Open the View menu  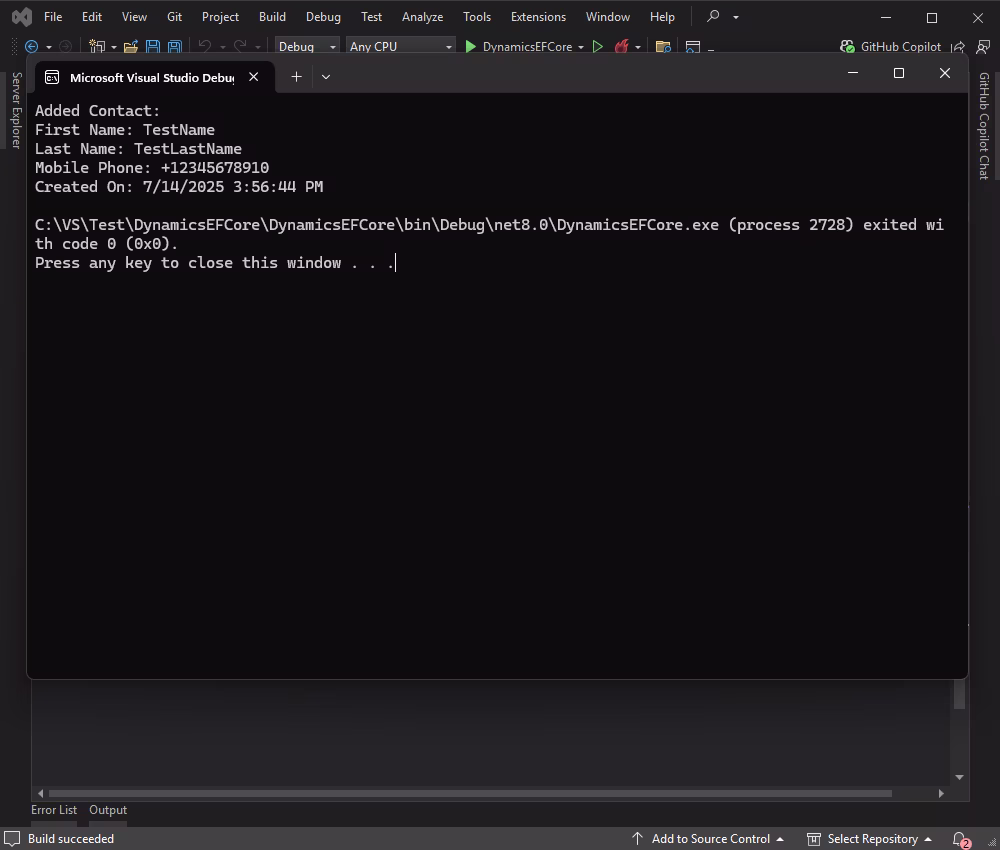click(134, 17)
